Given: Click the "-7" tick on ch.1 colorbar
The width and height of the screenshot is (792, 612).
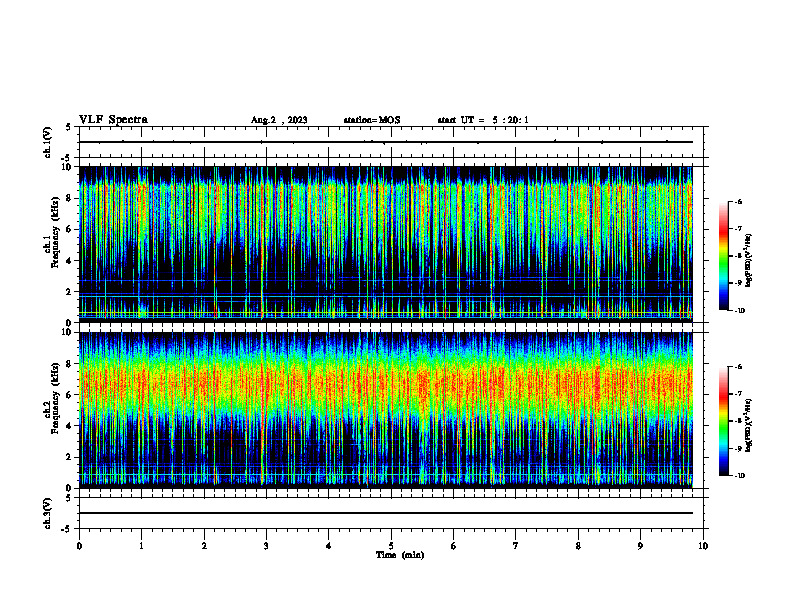Looking at the screenshot, I should [738, 229].
